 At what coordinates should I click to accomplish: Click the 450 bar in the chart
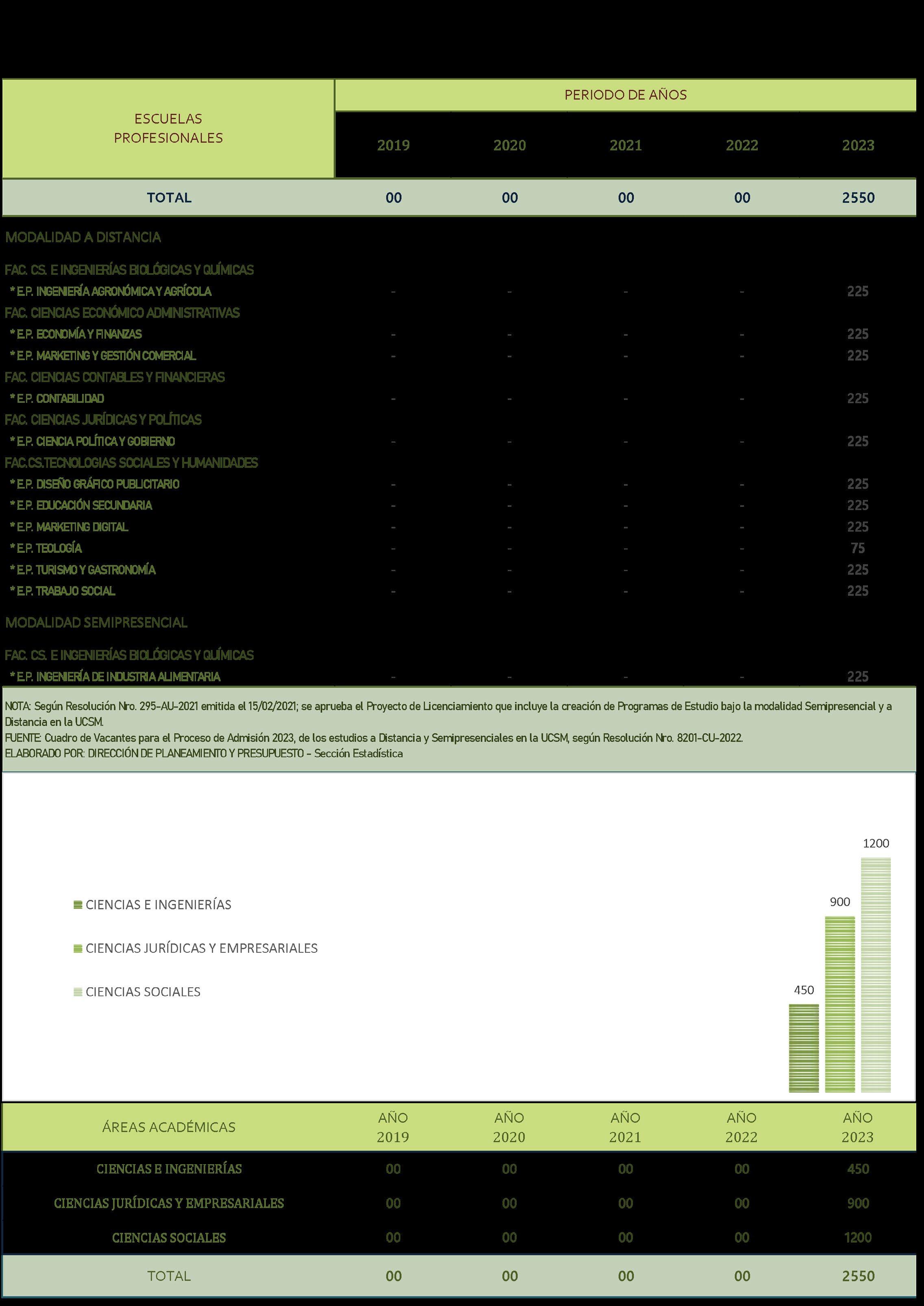803,1048
